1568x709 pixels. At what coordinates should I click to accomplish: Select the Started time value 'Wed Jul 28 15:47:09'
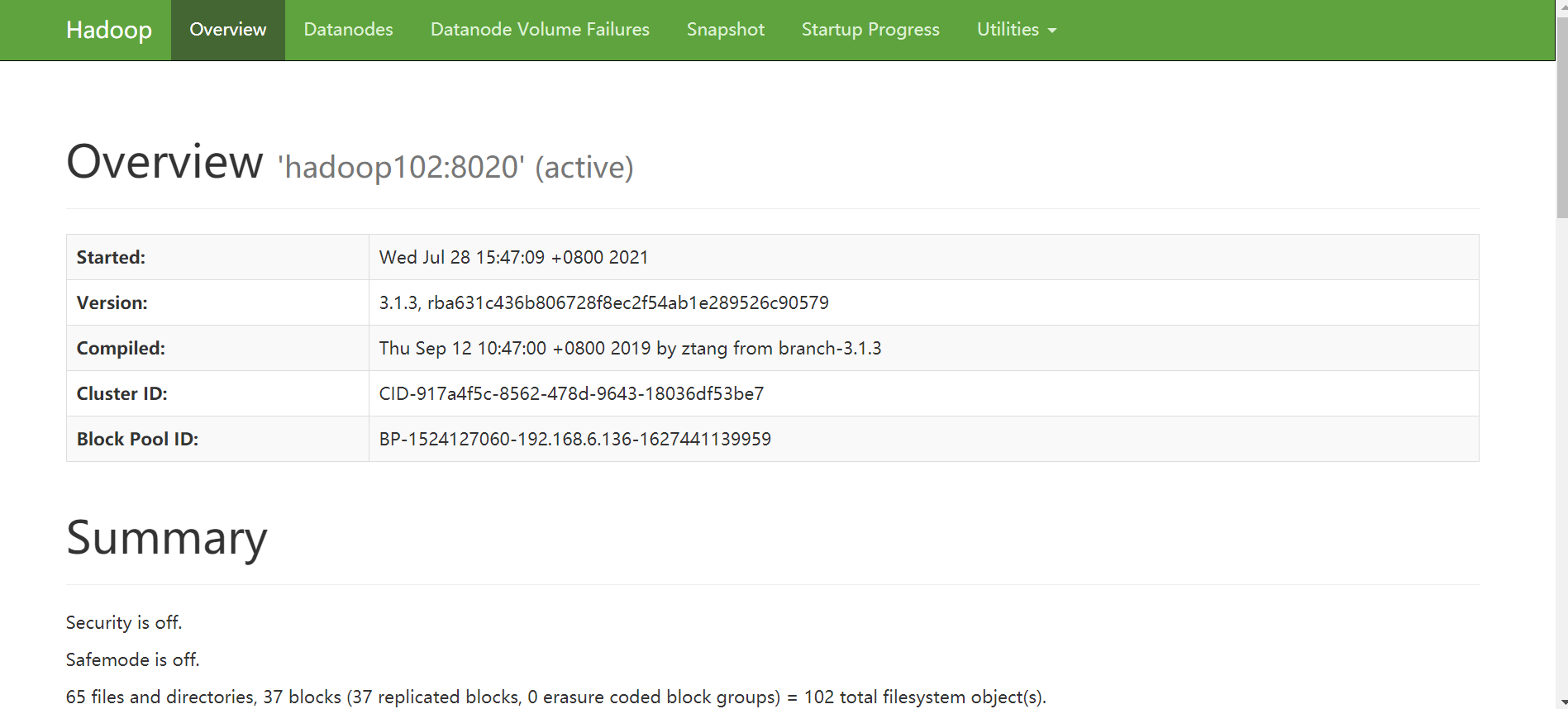coord(513,257)
